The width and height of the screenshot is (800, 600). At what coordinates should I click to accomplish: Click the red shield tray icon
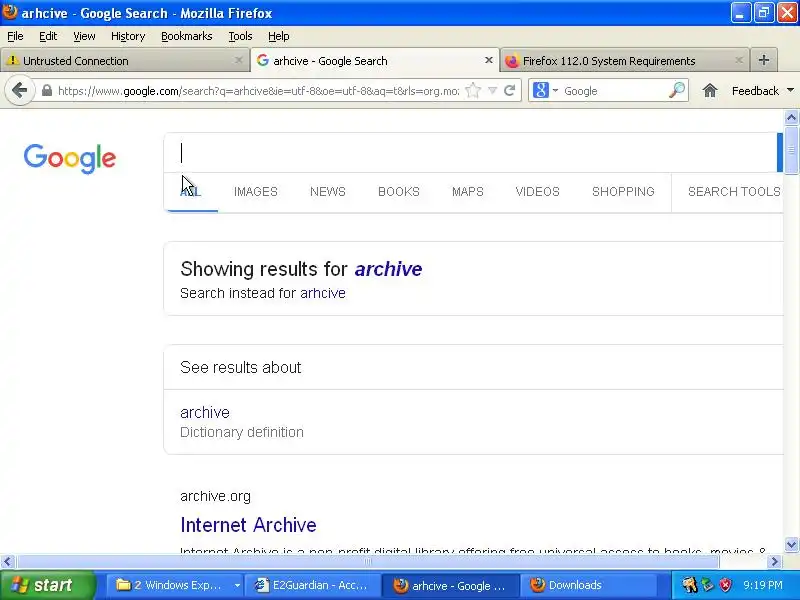coord(725,585)
